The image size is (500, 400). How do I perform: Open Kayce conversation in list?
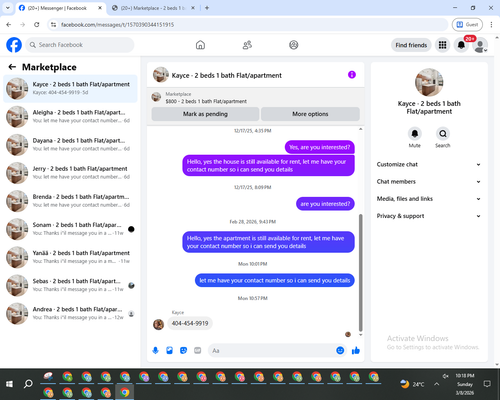(70, 88)
